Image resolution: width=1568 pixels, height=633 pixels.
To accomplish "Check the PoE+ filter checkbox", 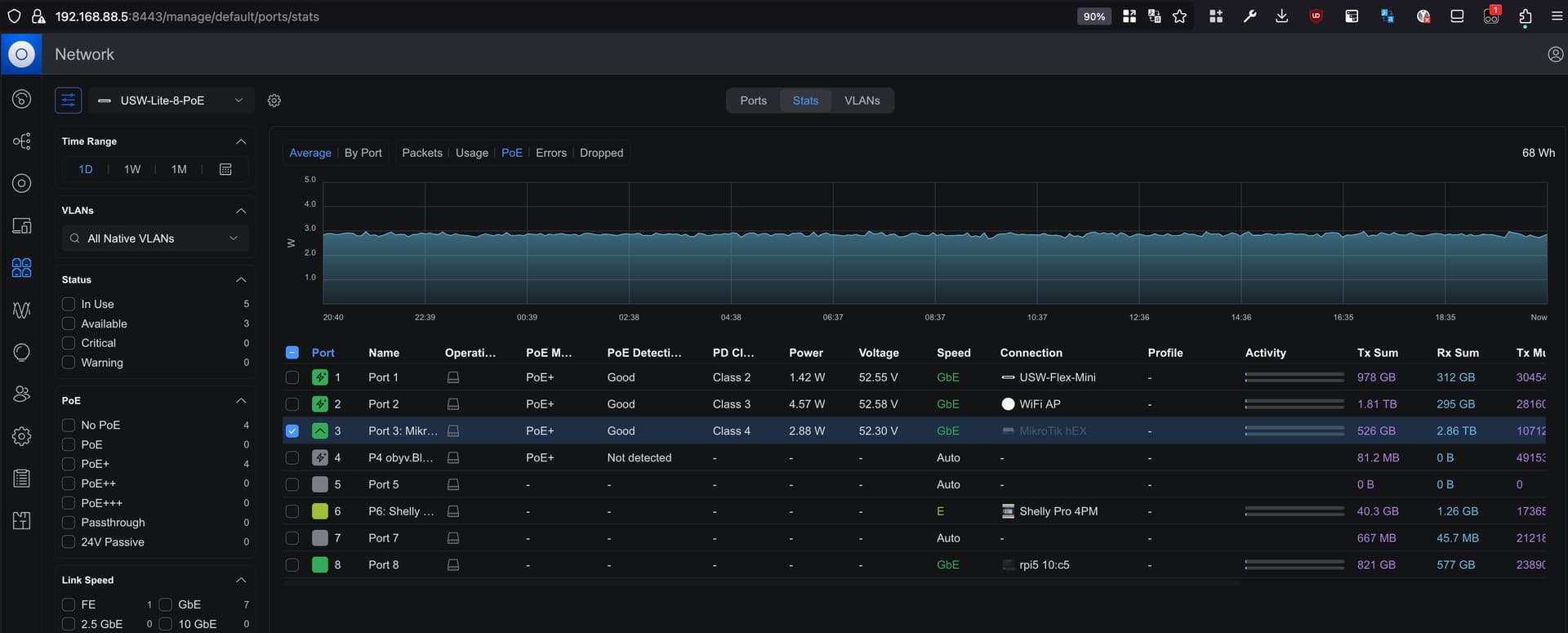I will (x=69, y=464).
